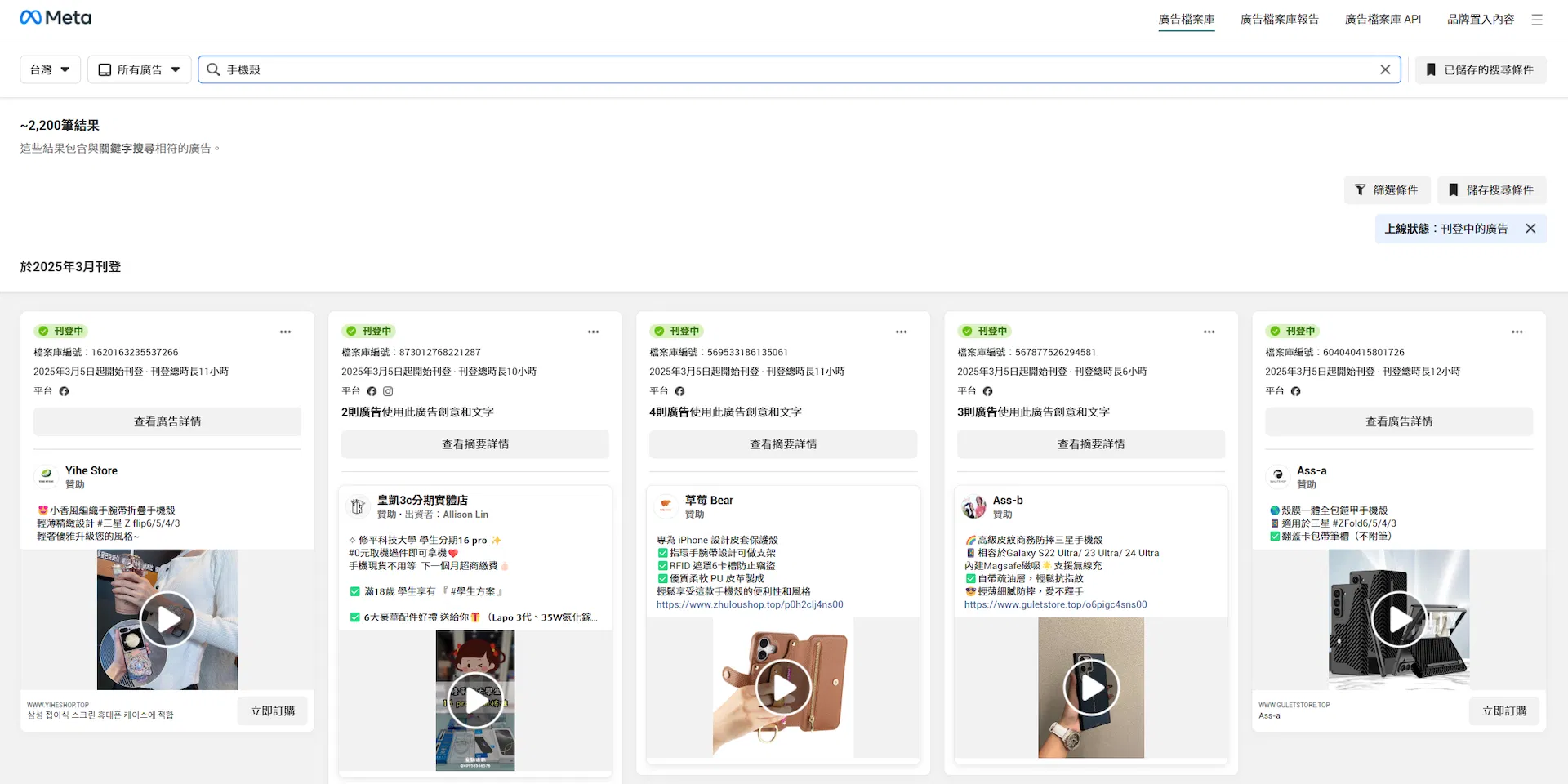Click 儲存搜尋條件 button
Screen dimensions: 1568x784
(1491, 189)
